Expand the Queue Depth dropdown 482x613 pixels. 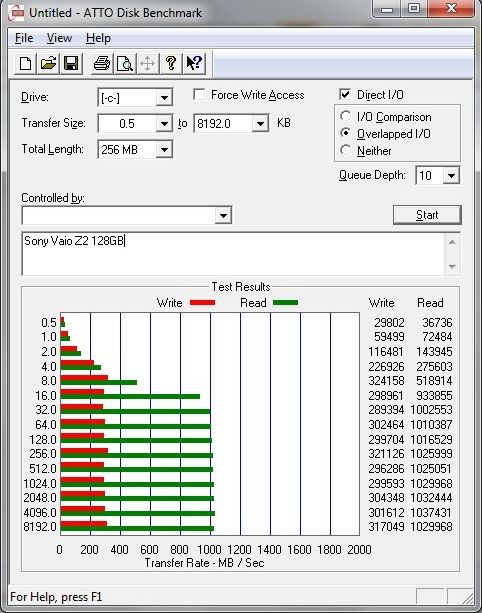(451, 176)
